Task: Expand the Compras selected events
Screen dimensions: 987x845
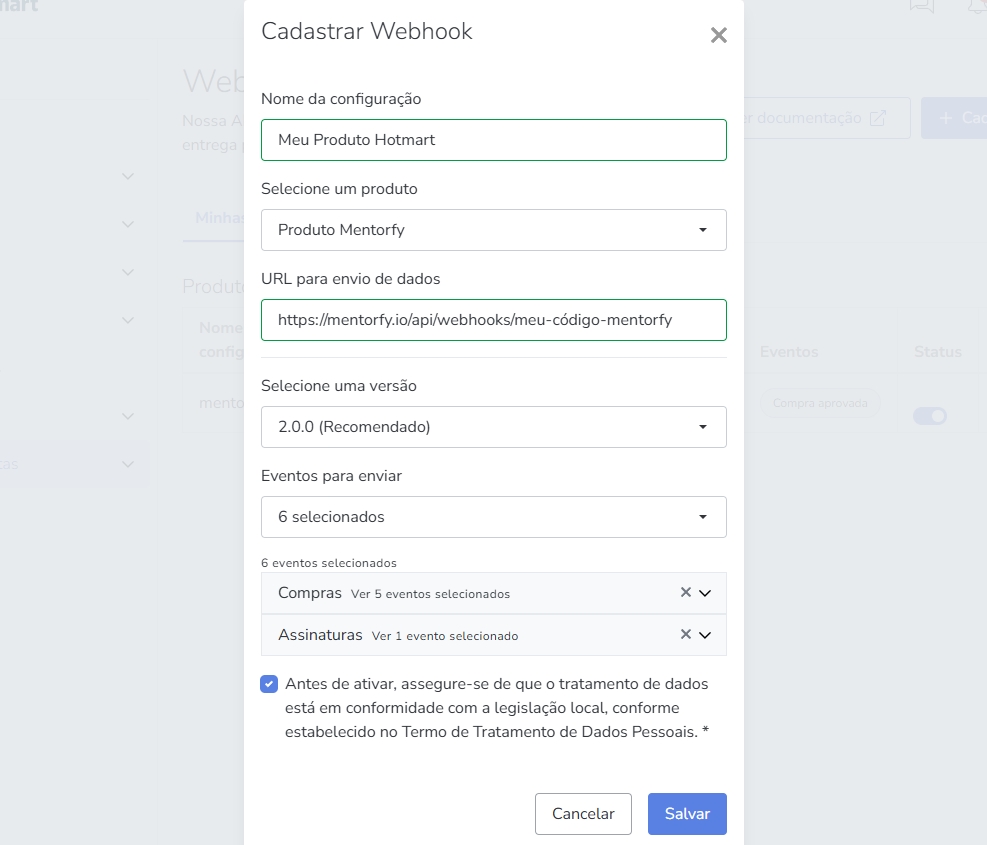Action: pos(705,593)
